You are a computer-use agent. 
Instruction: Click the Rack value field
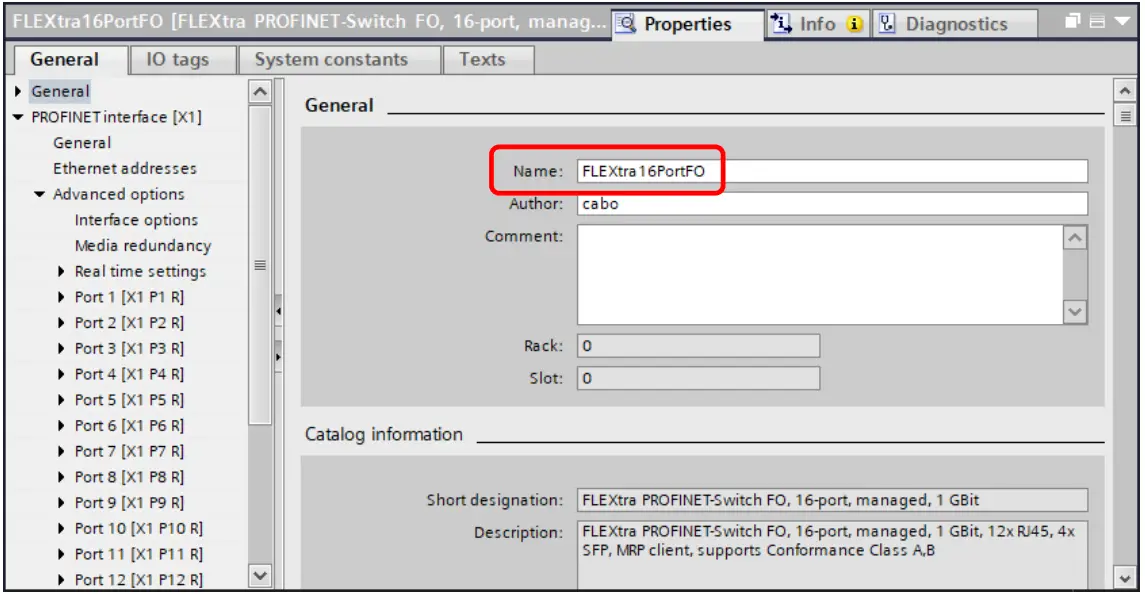pyautogui.click(x=698, y=346)
